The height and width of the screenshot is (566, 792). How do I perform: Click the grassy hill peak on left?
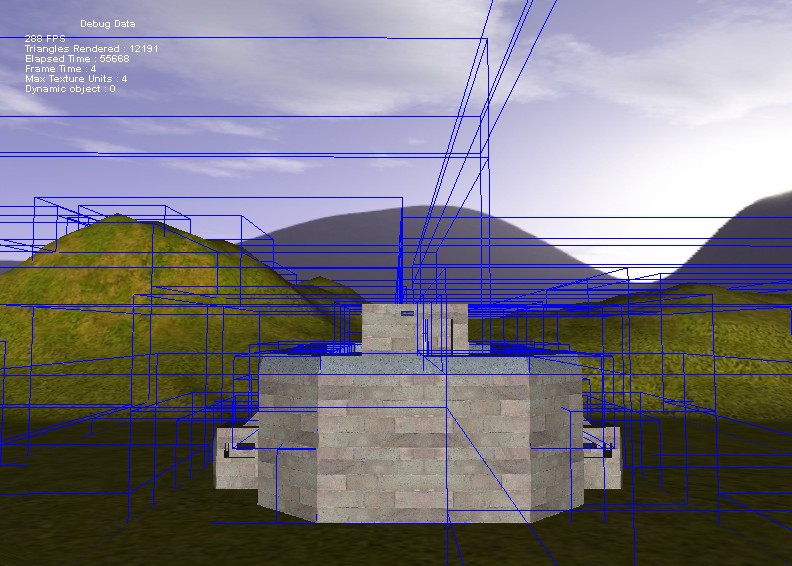tap(120, 225)
